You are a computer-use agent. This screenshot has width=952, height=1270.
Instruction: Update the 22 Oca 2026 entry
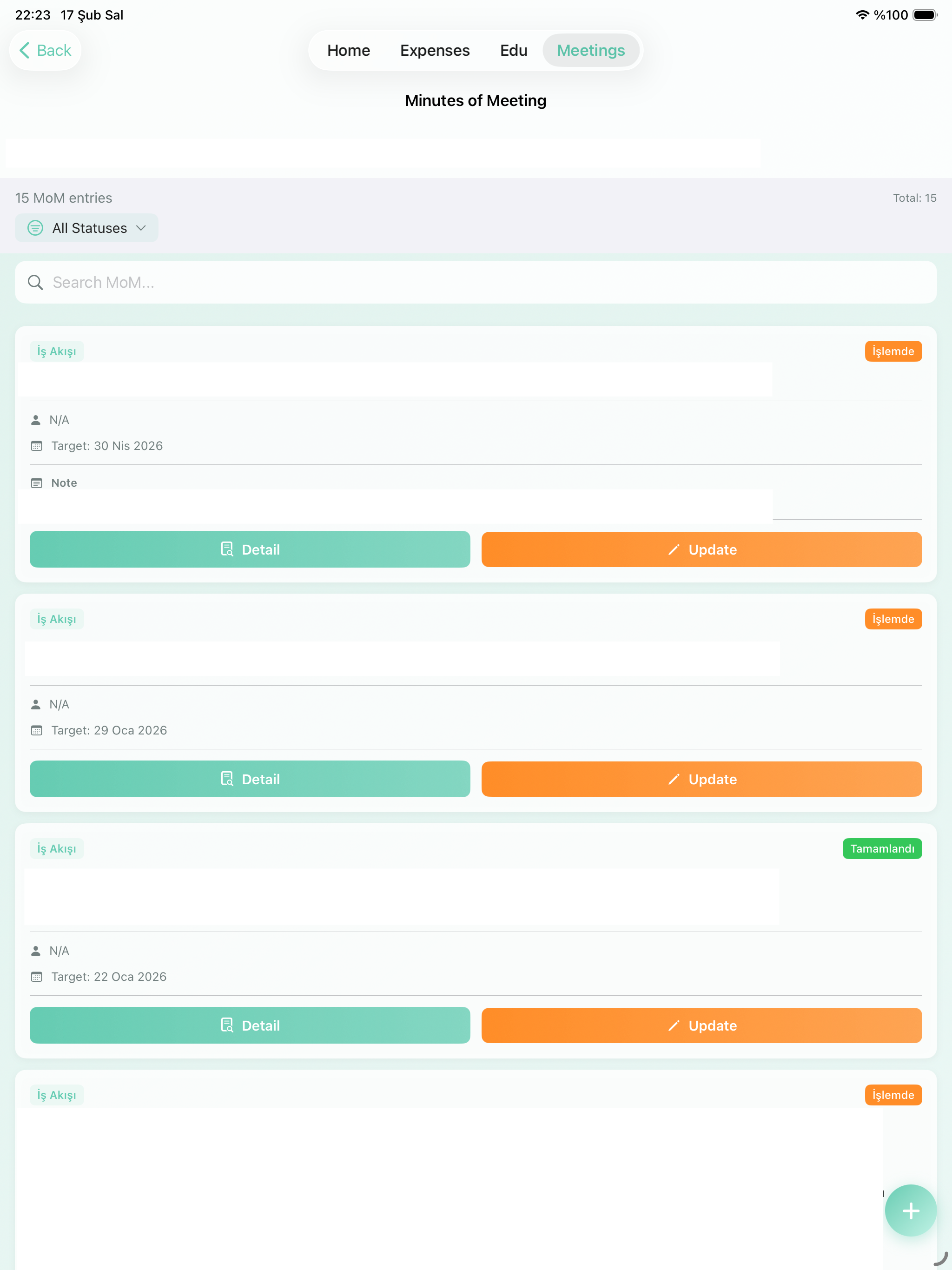[x=701, y=1025]
